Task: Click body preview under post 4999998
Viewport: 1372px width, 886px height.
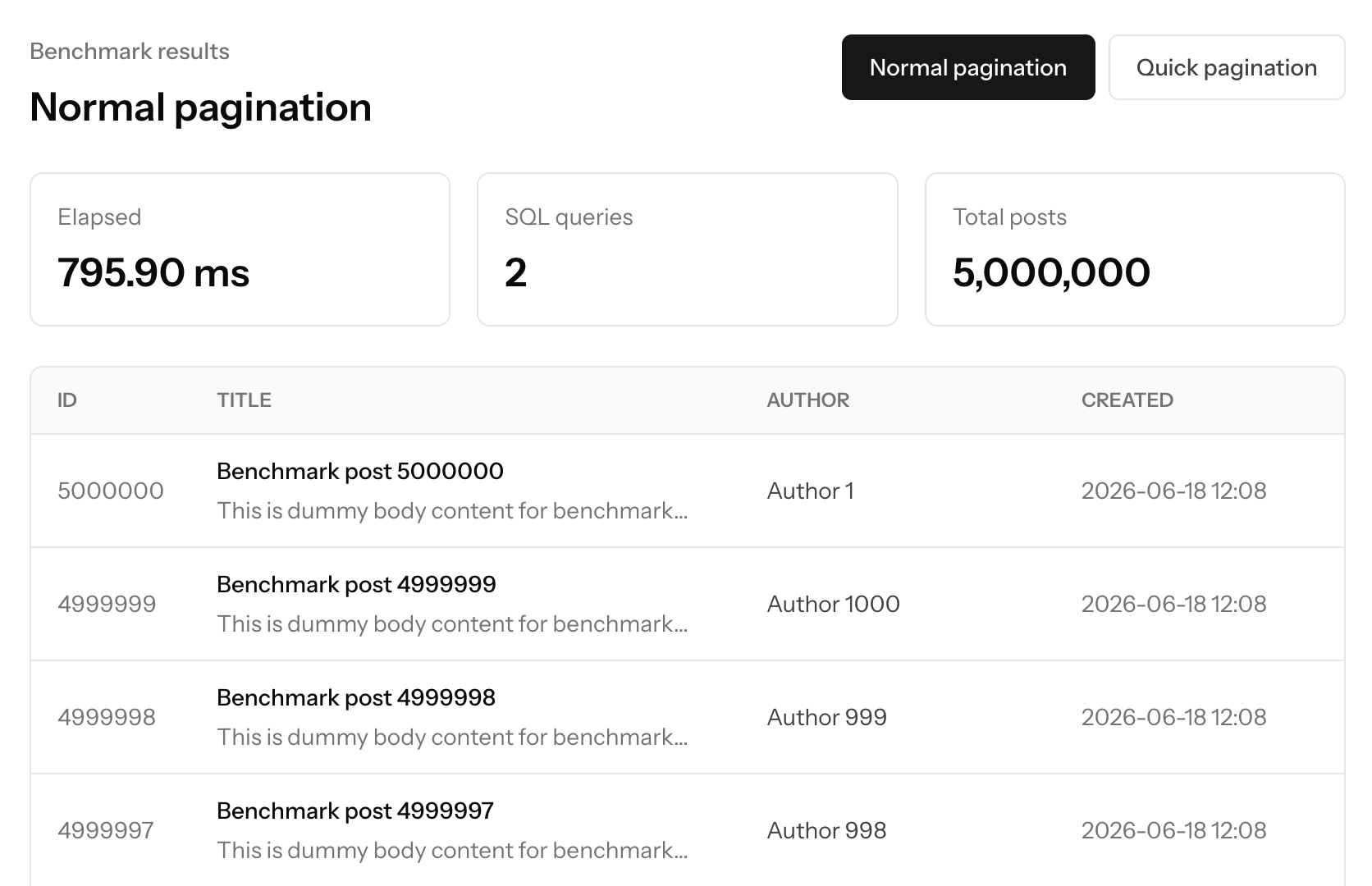Action: pos(452,737)
